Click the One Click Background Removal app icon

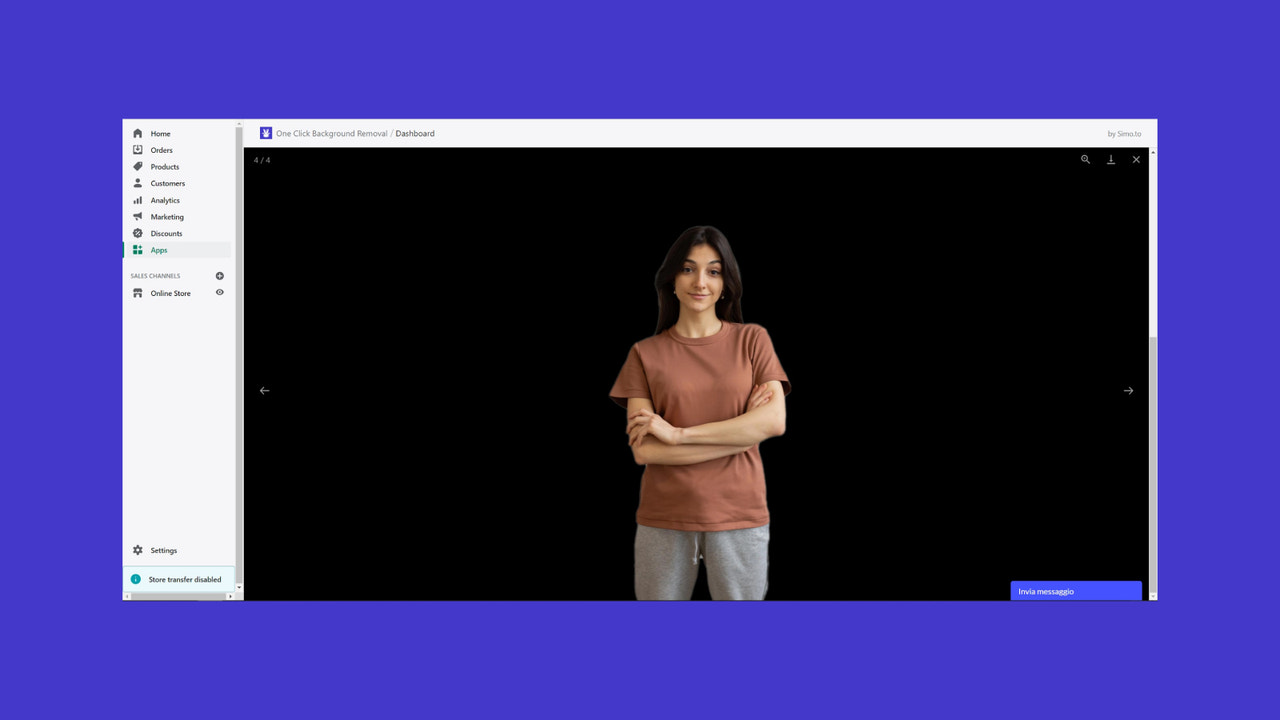click(265, 132)
